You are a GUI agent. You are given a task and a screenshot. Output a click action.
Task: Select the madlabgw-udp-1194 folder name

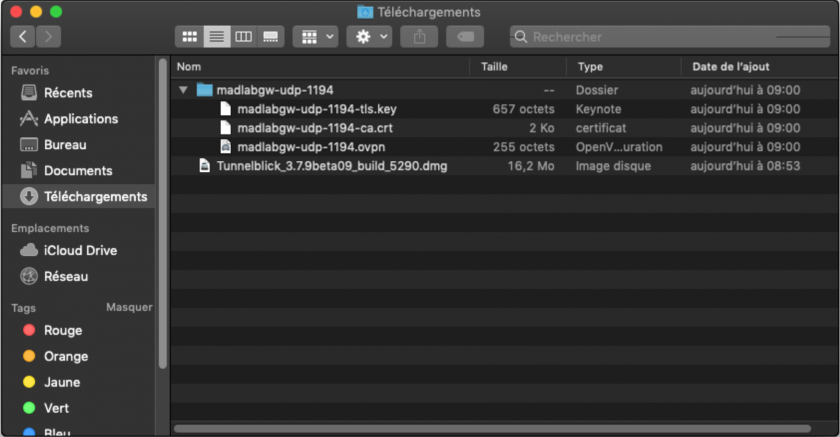coord(275,90)
